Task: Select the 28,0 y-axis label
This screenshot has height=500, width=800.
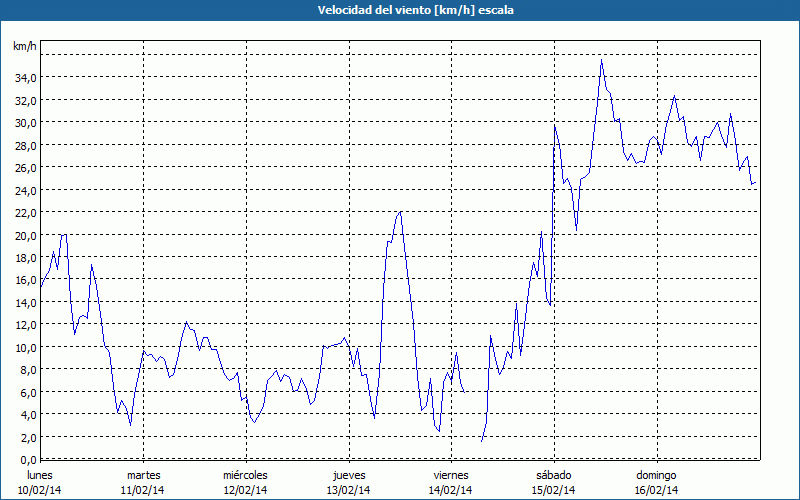Action: click(x=24, y=145)
